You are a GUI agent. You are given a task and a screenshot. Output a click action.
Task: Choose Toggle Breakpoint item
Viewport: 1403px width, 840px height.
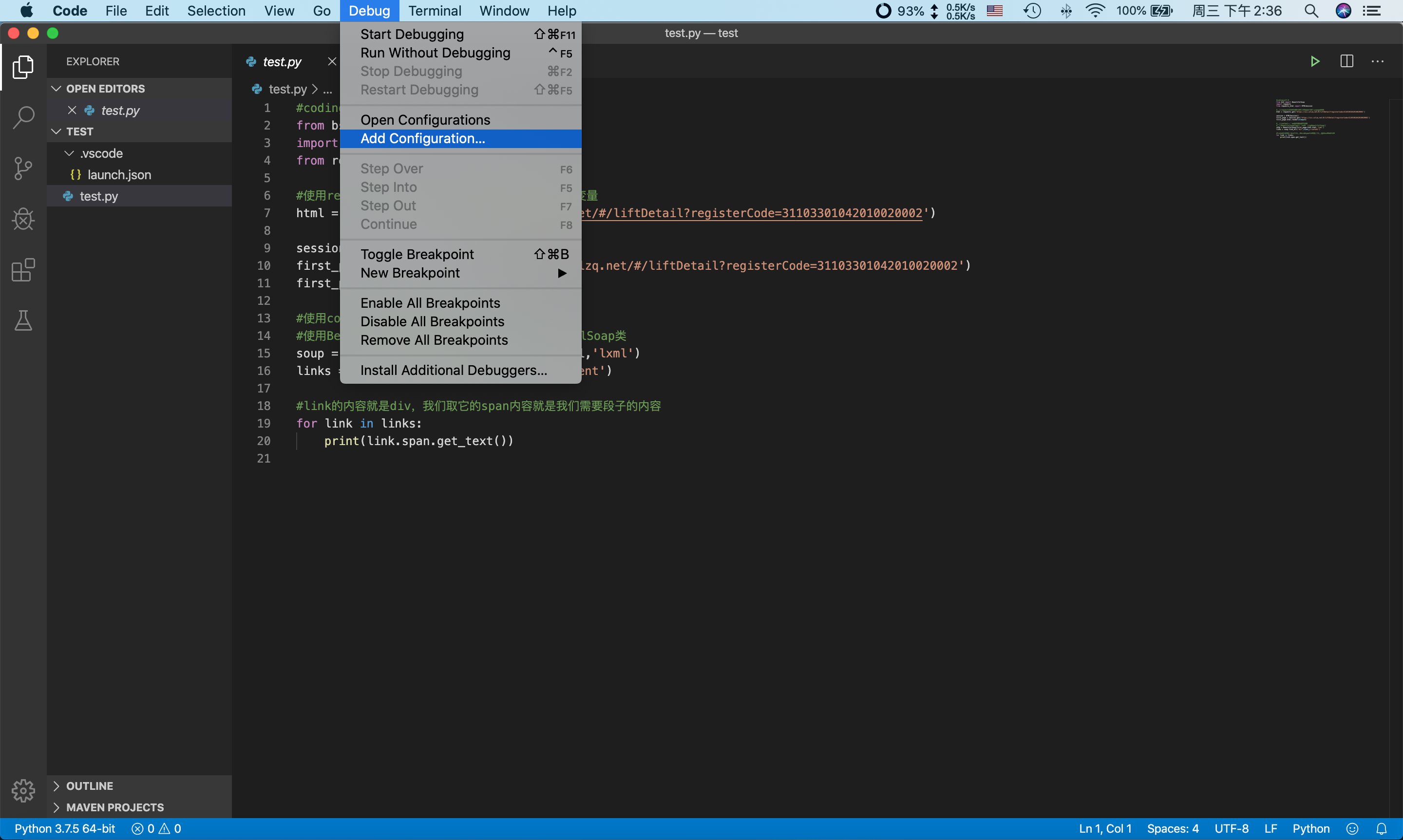(x=461, y=254)
